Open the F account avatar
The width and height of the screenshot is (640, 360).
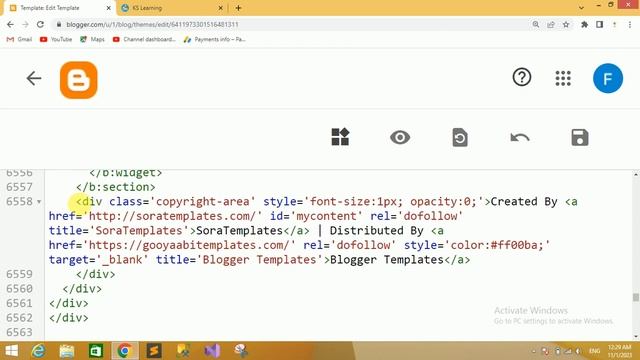608,78
